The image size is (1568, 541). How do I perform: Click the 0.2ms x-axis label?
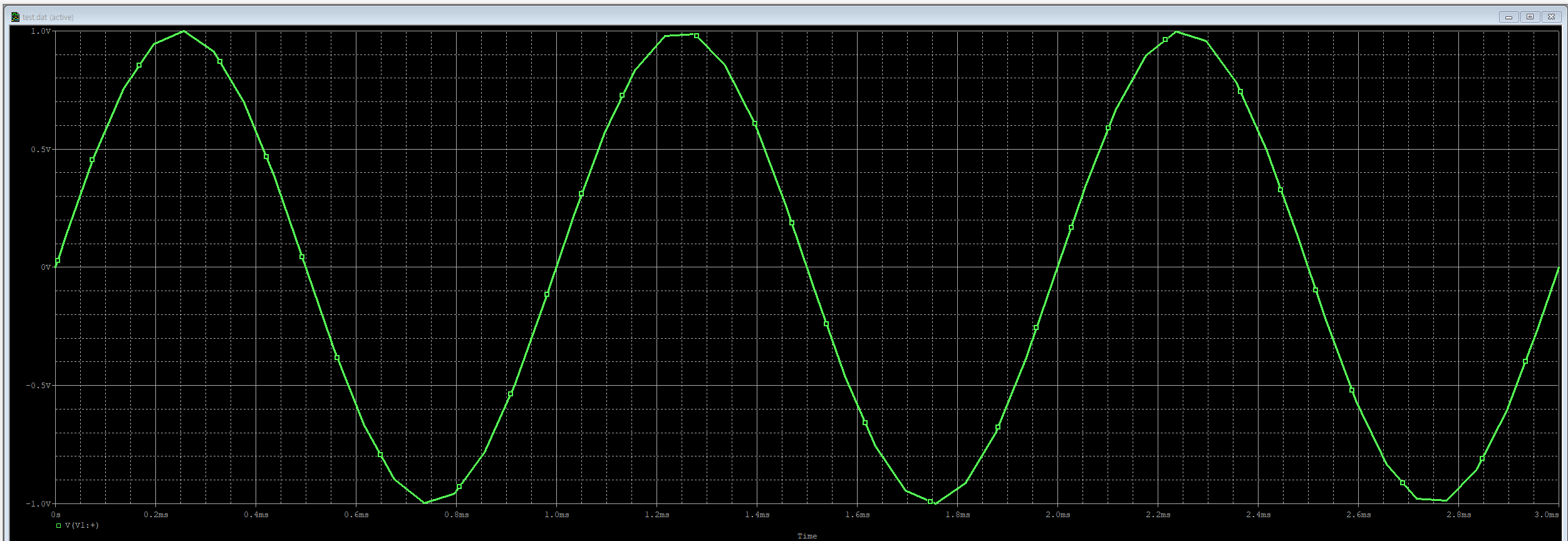point(156,515)
